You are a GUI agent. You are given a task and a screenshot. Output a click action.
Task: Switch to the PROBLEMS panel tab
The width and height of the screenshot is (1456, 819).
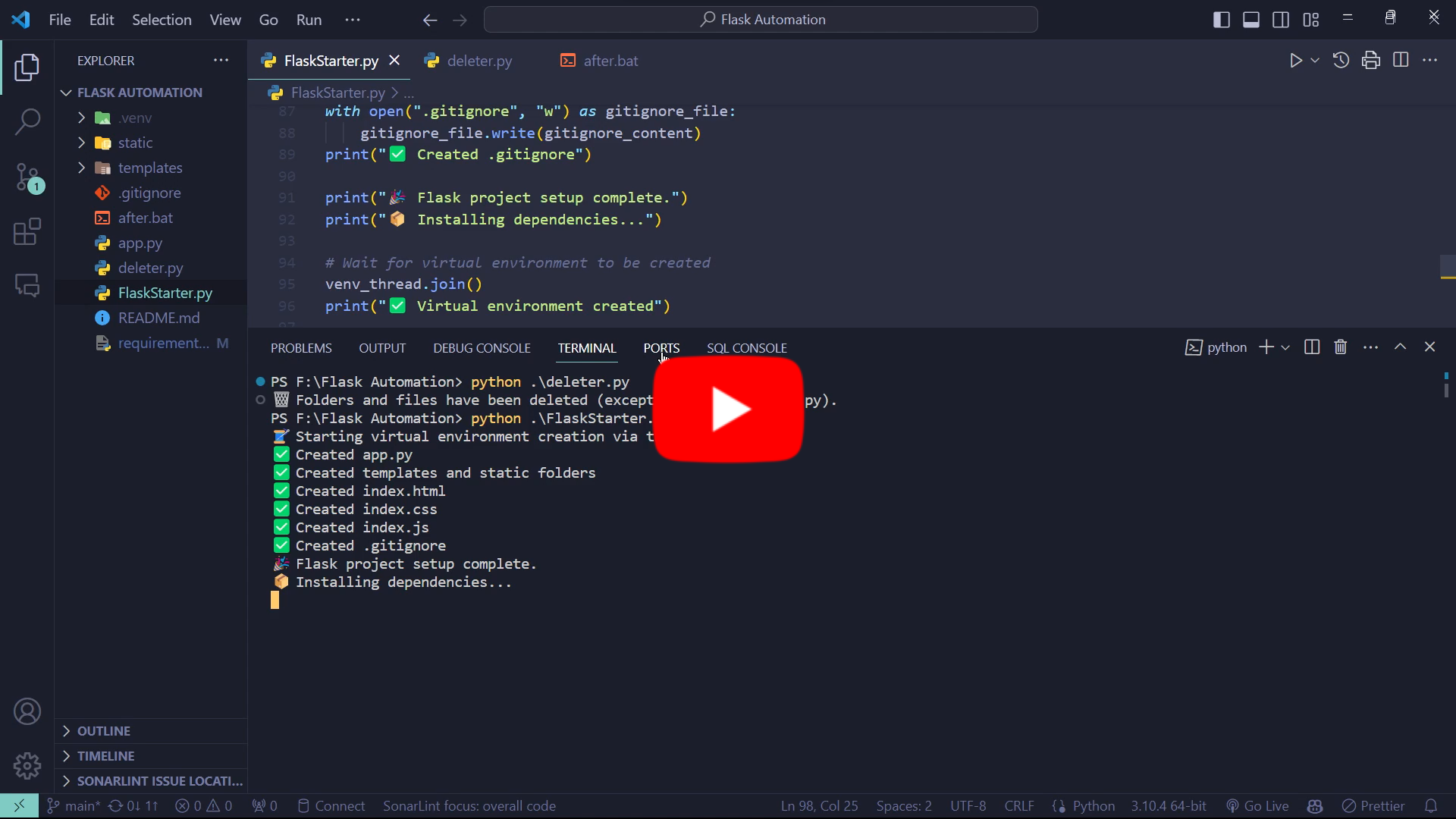pyautogui.click(x=301, y=348)
